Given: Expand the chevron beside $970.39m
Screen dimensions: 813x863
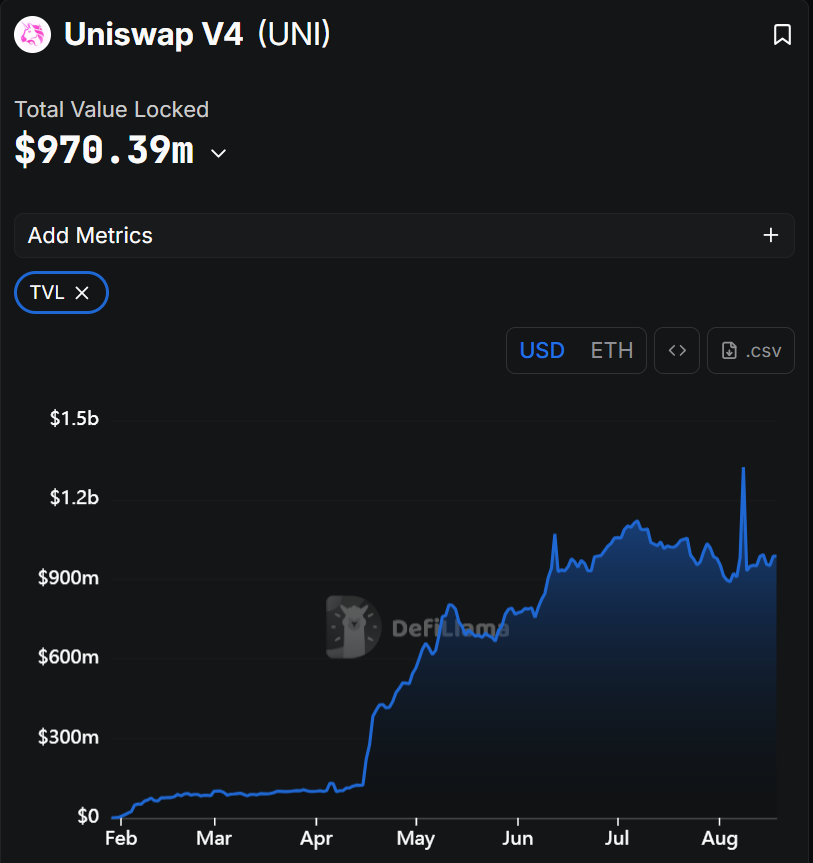Looking at the screenshot, I should 218,153.
